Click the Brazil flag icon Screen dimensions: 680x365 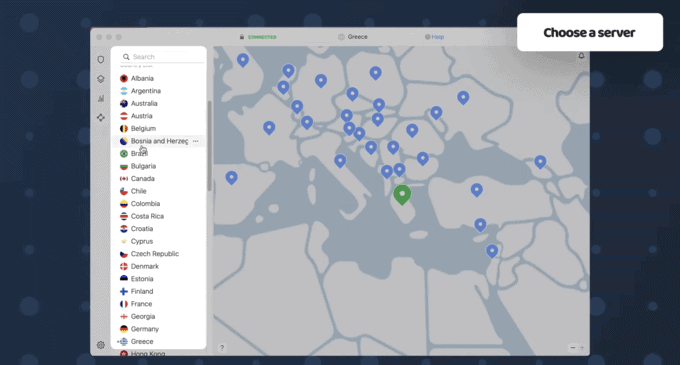[x=124, y=154]
